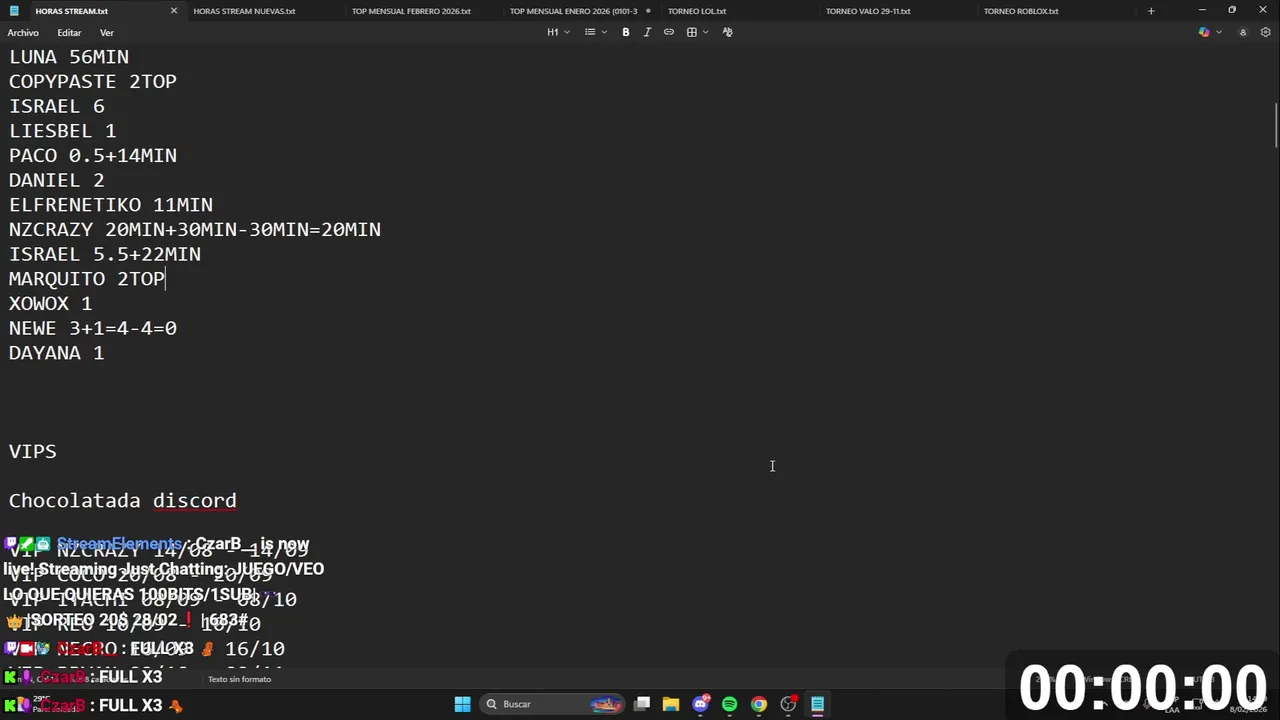Viewport: 1280px width, 720px height.
Task: Switch to HORAS STREAM NUEVAS.txt tab
Action: 244,11
